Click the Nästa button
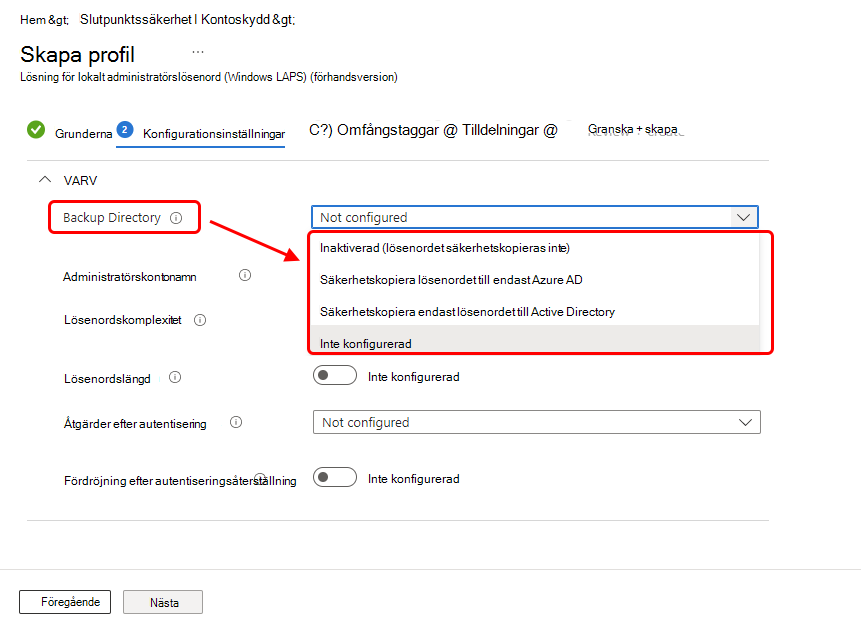Image resolution: width=861 pixels, height=634 pixels. pos(163,602)
